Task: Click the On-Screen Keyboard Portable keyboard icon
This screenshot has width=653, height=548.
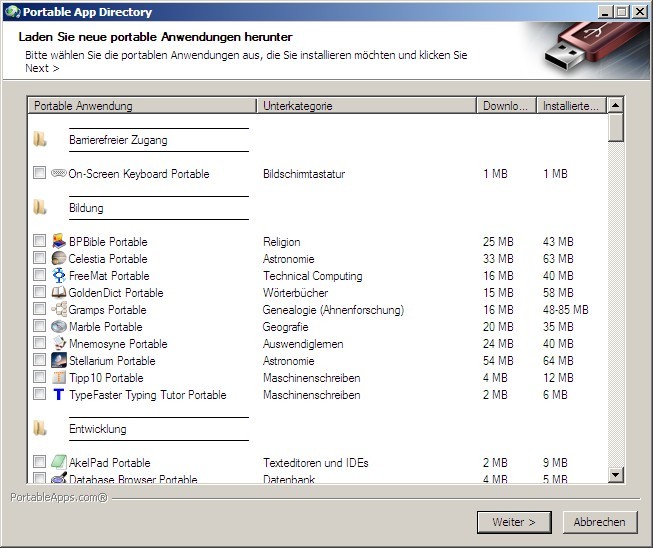Action: [59, 173]
